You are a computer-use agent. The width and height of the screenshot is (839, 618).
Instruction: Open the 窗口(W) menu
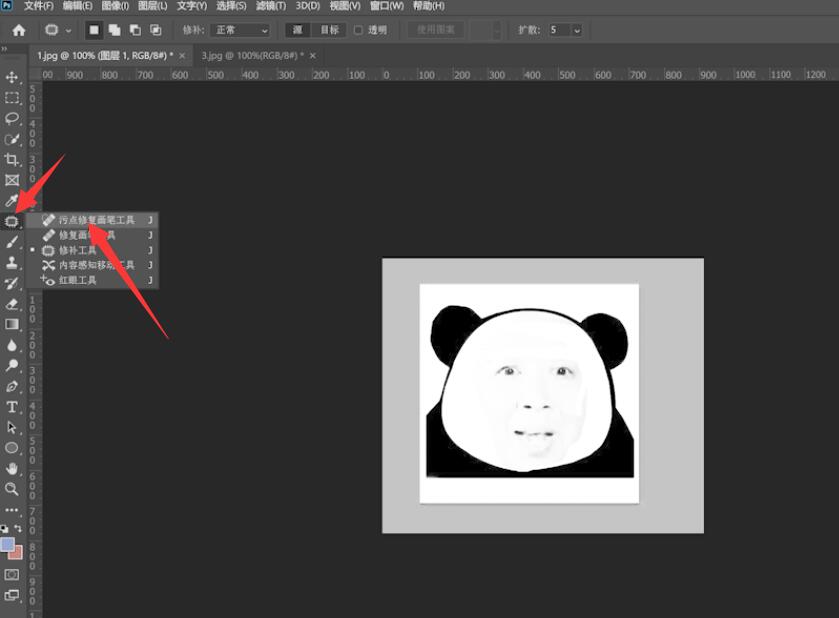coord(387,6)
